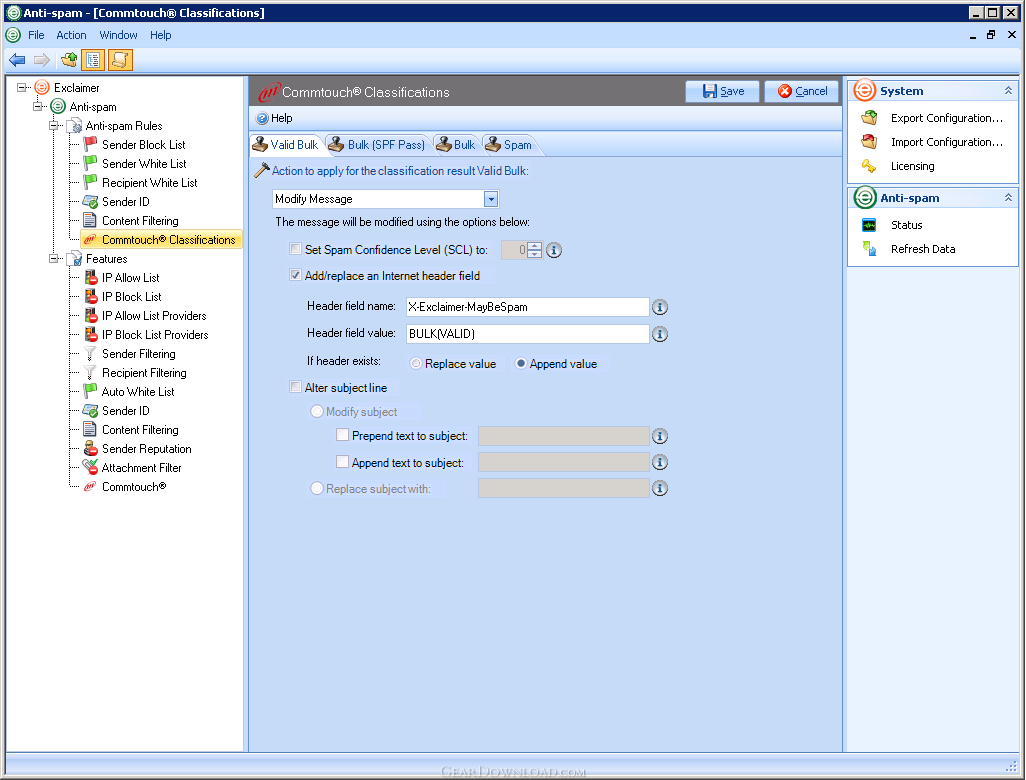Click the Header field value info icon
This screenshot has width=1026, height=780.
(660, 334)
